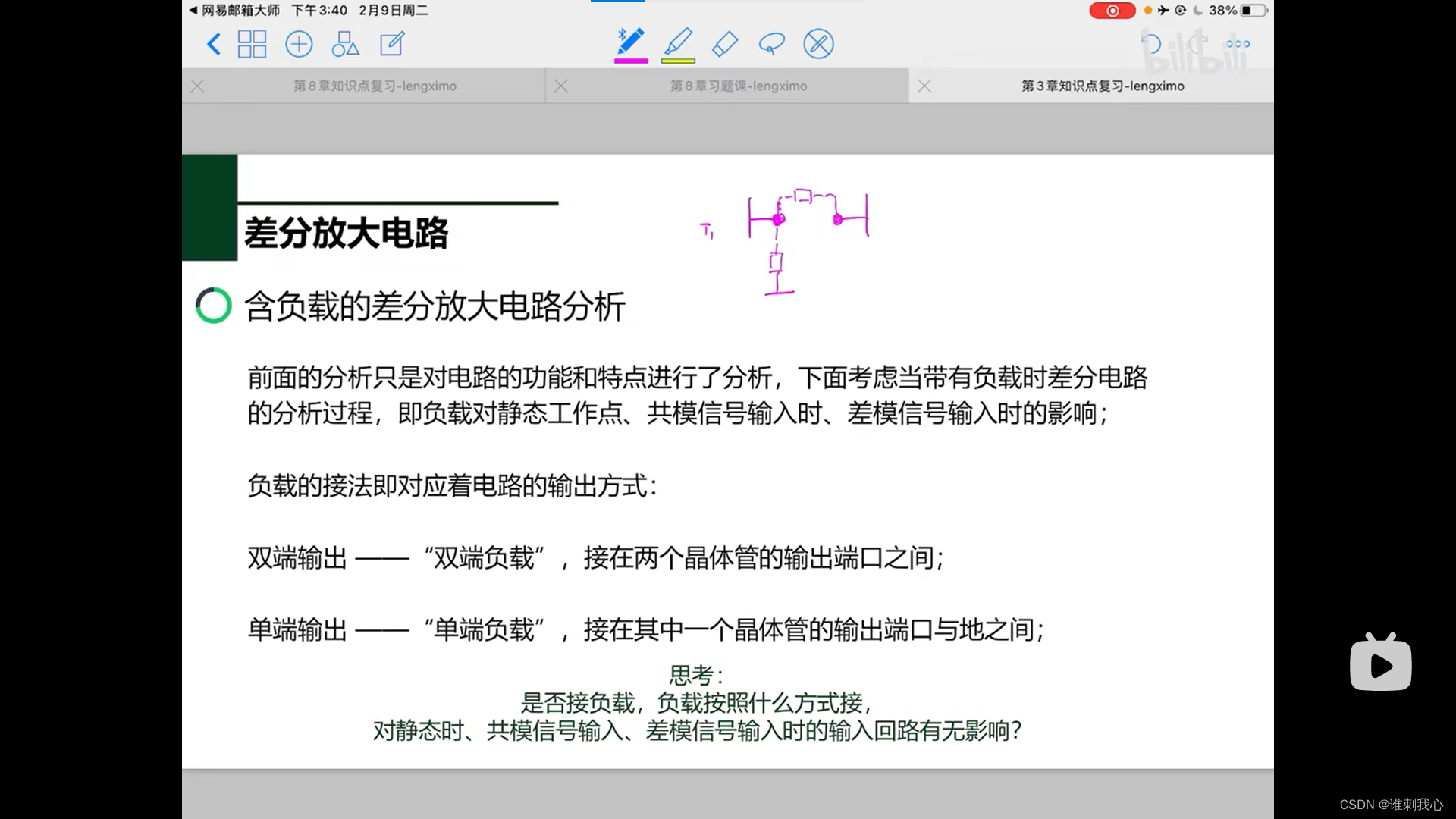Image resolution: width=1456 pixels, height=819 pixels.
Task: Tap the add (plus) circle icon
Action: [299, 44]
